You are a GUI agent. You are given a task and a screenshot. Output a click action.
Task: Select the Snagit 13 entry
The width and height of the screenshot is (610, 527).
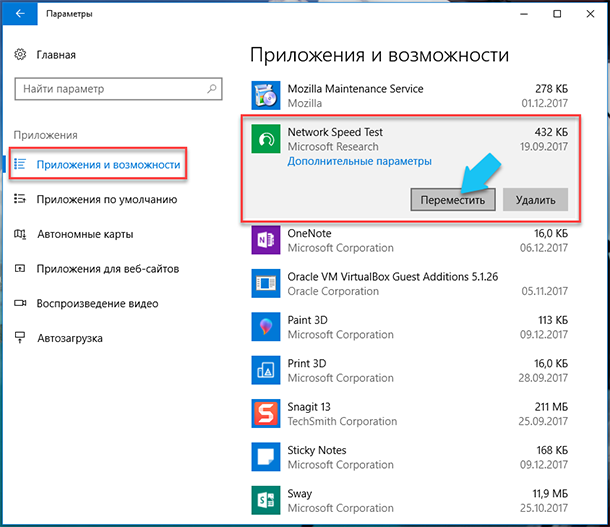(409, 414)
